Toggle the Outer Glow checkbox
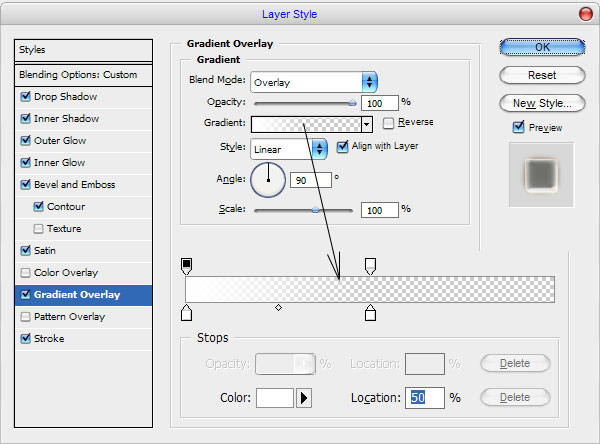This screenshot has height=444, width=600. pos(26,140)
